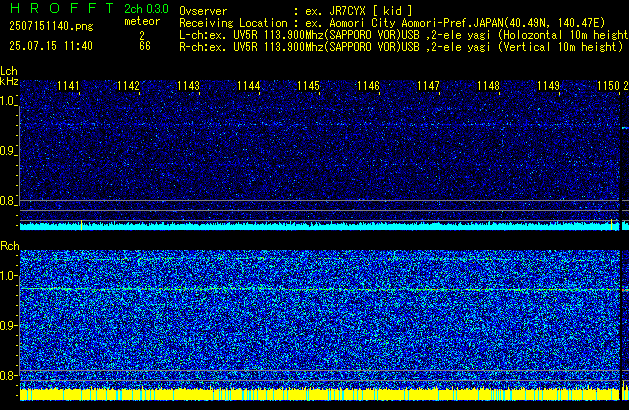Click the 1145 time marker

[308, 86]
